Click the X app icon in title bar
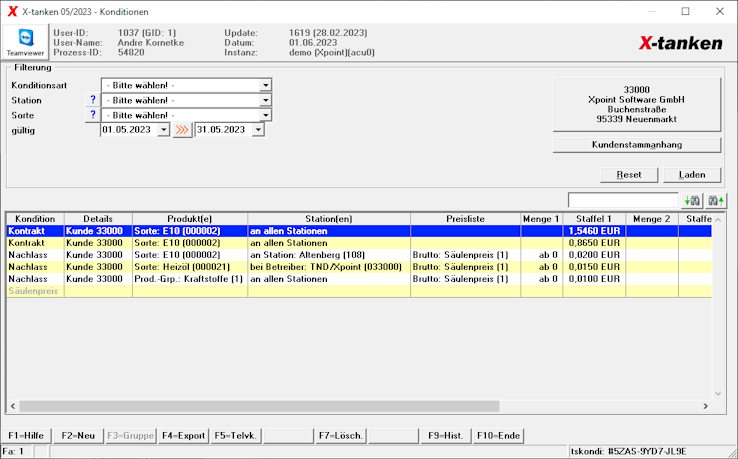 (x=12, y=11)
